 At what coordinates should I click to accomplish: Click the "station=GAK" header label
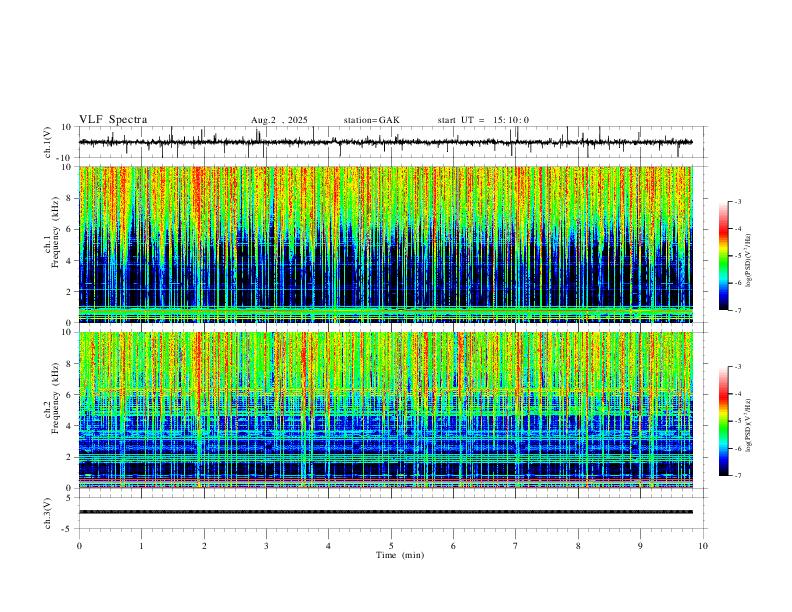(x=372, y=120)
